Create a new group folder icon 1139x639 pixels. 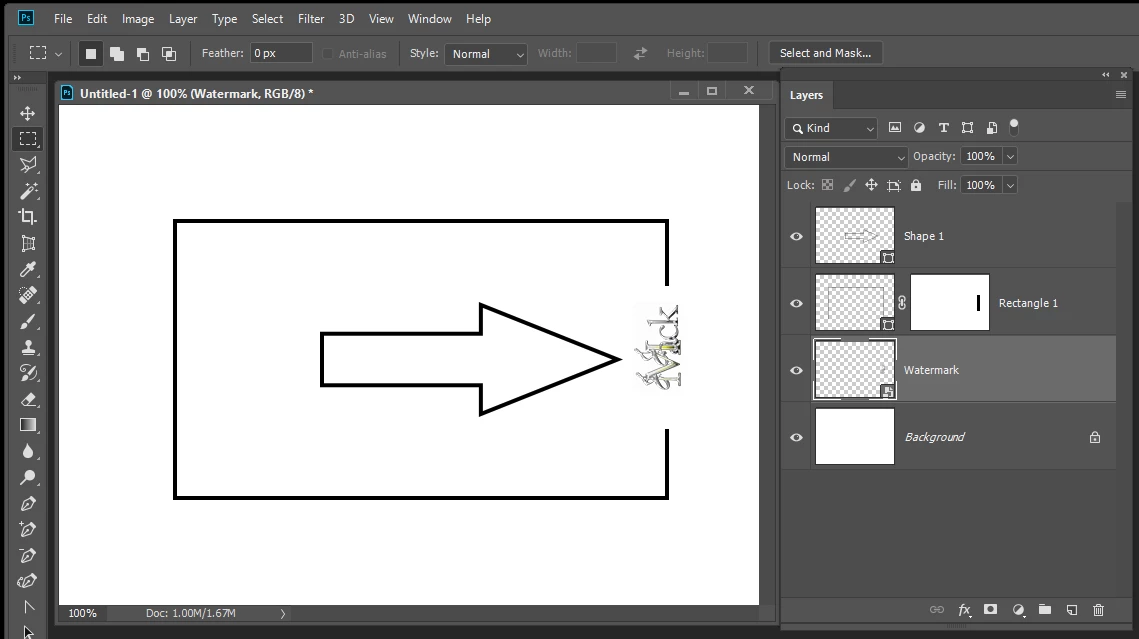(x=1045, y=610)
